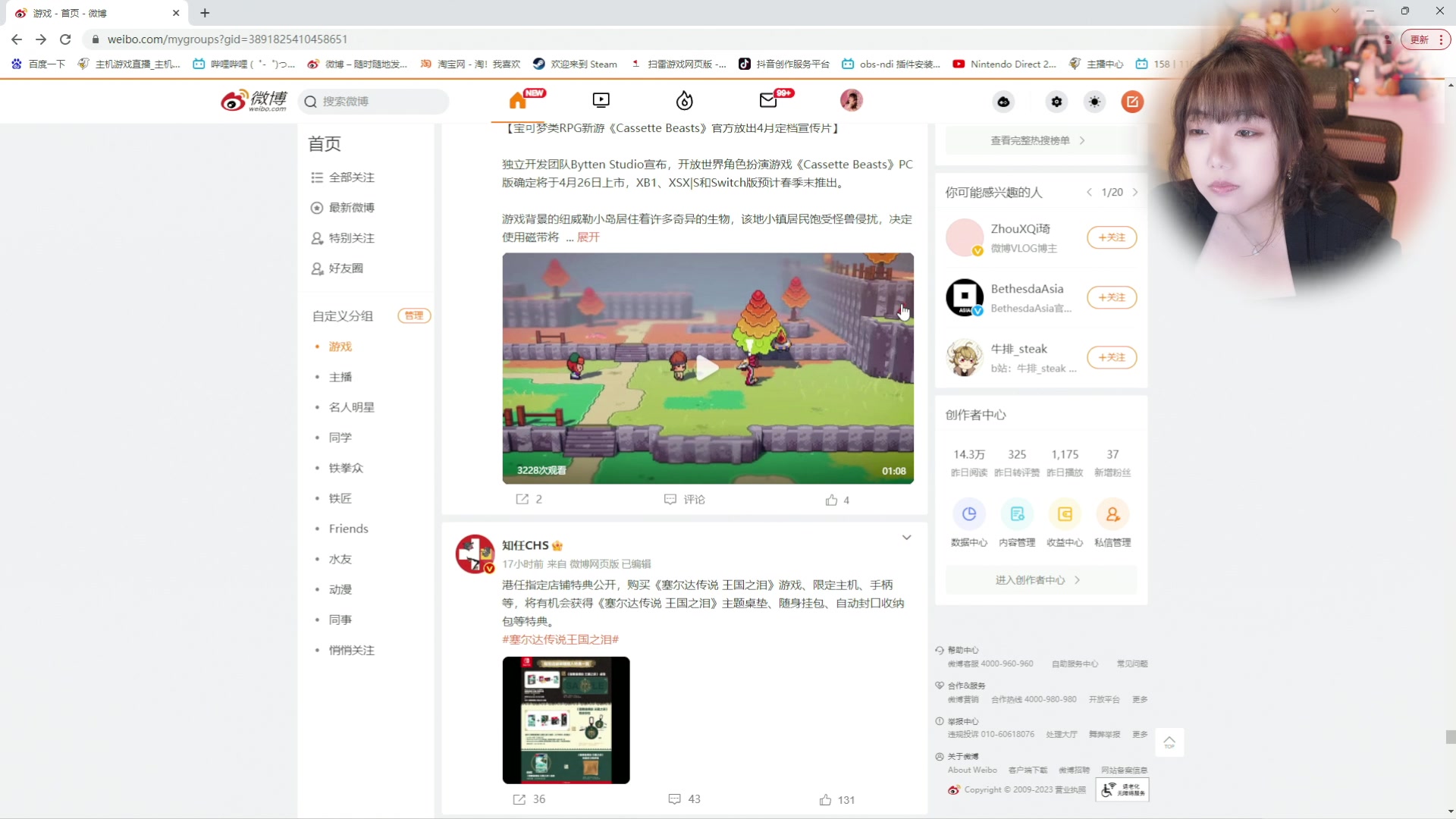
Task: Click the 管理 button for custom groups
Action: tap(414, 315)
